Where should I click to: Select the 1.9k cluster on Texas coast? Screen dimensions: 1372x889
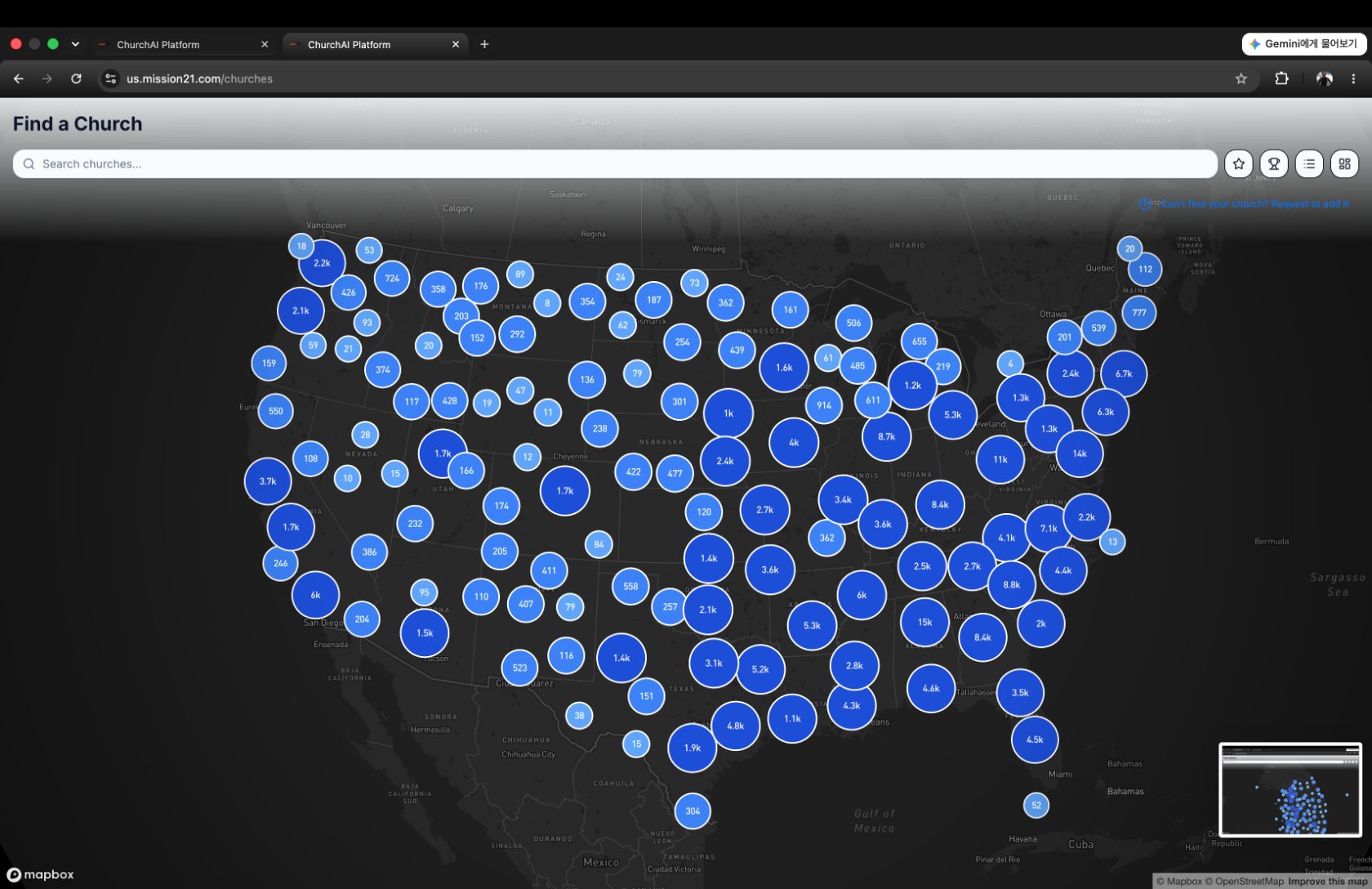point(693,748)
